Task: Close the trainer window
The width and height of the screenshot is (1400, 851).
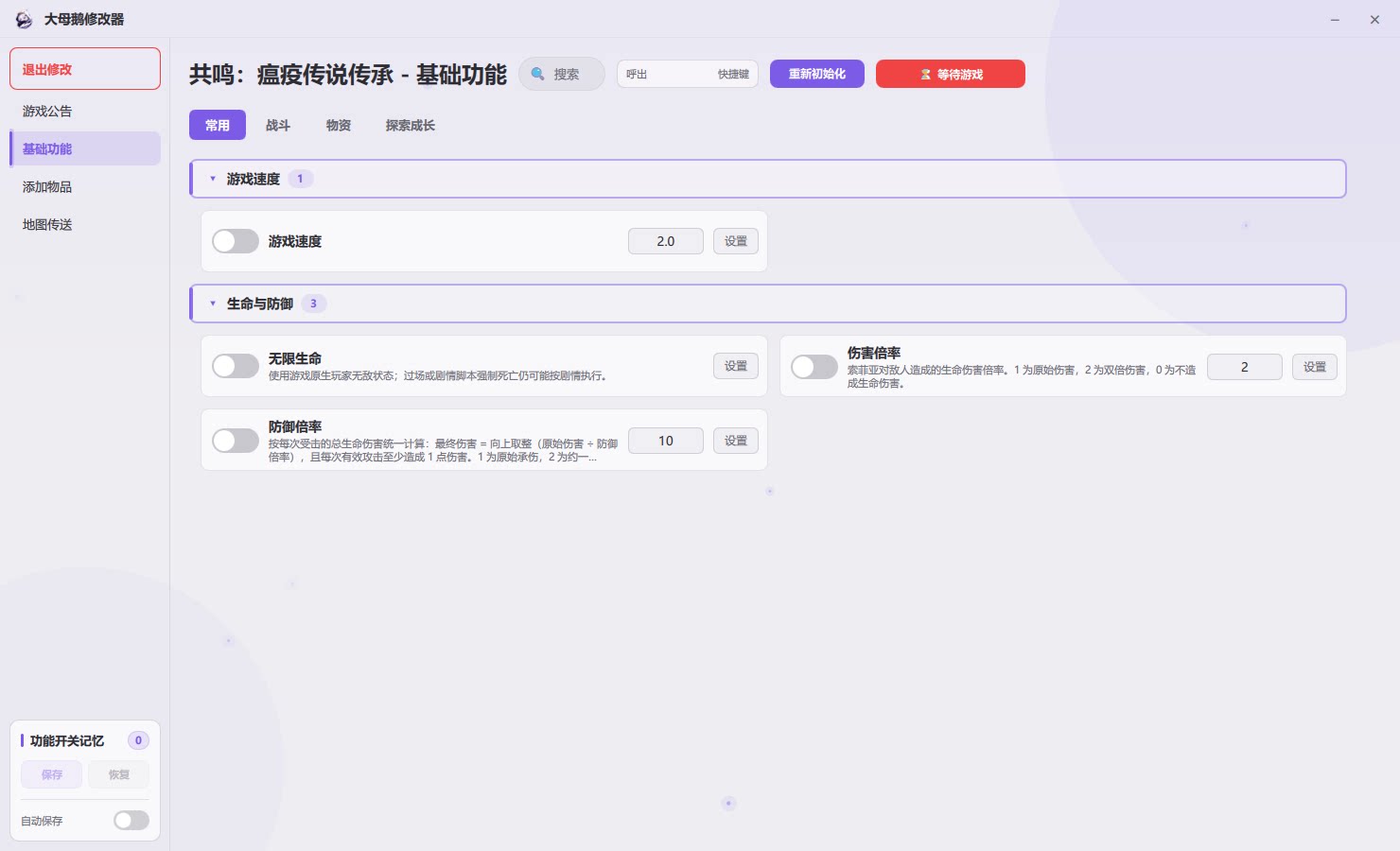Action: 1374,20
